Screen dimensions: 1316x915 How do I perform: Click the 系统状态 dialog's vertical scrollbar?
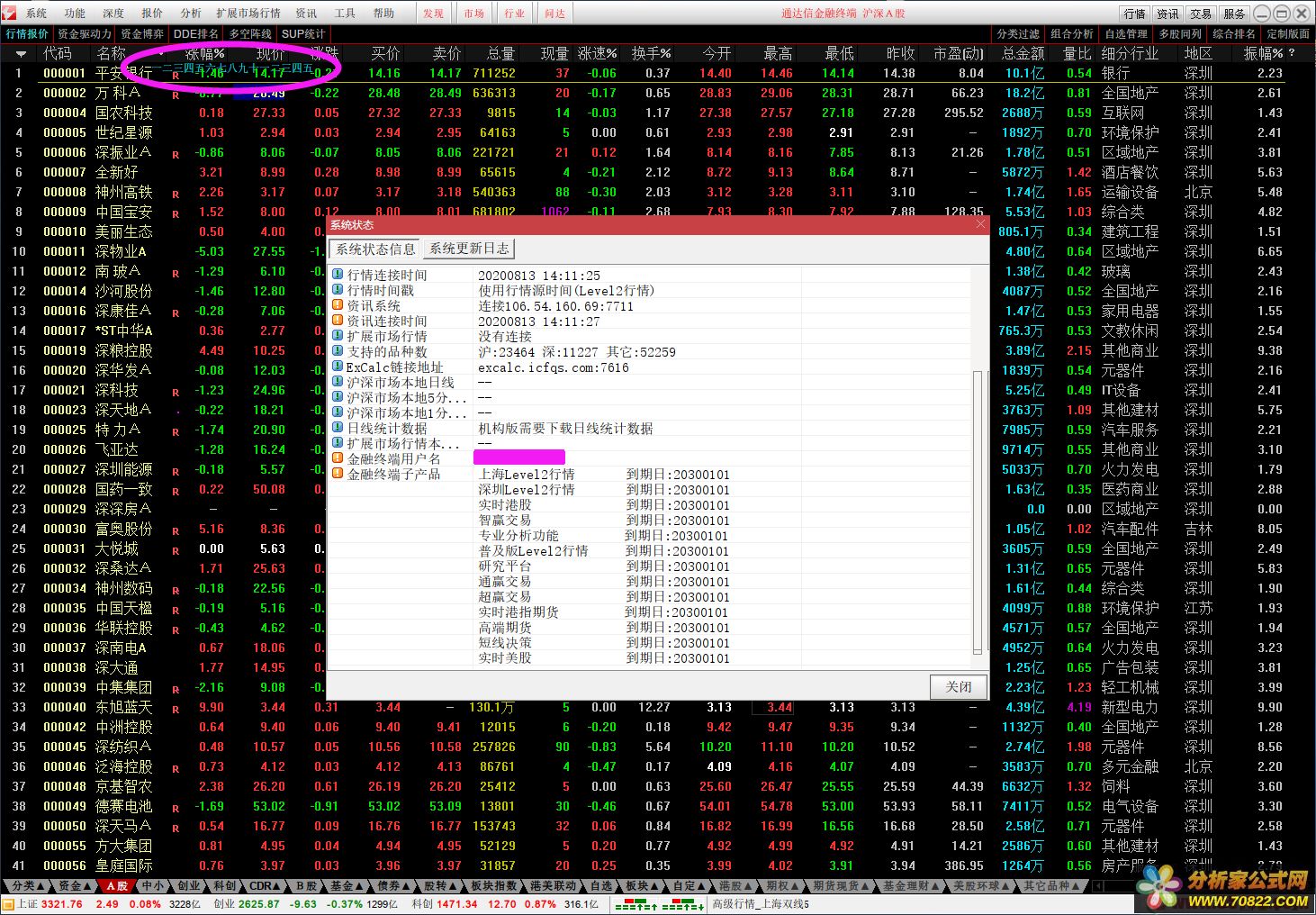(x=978, y=512)
